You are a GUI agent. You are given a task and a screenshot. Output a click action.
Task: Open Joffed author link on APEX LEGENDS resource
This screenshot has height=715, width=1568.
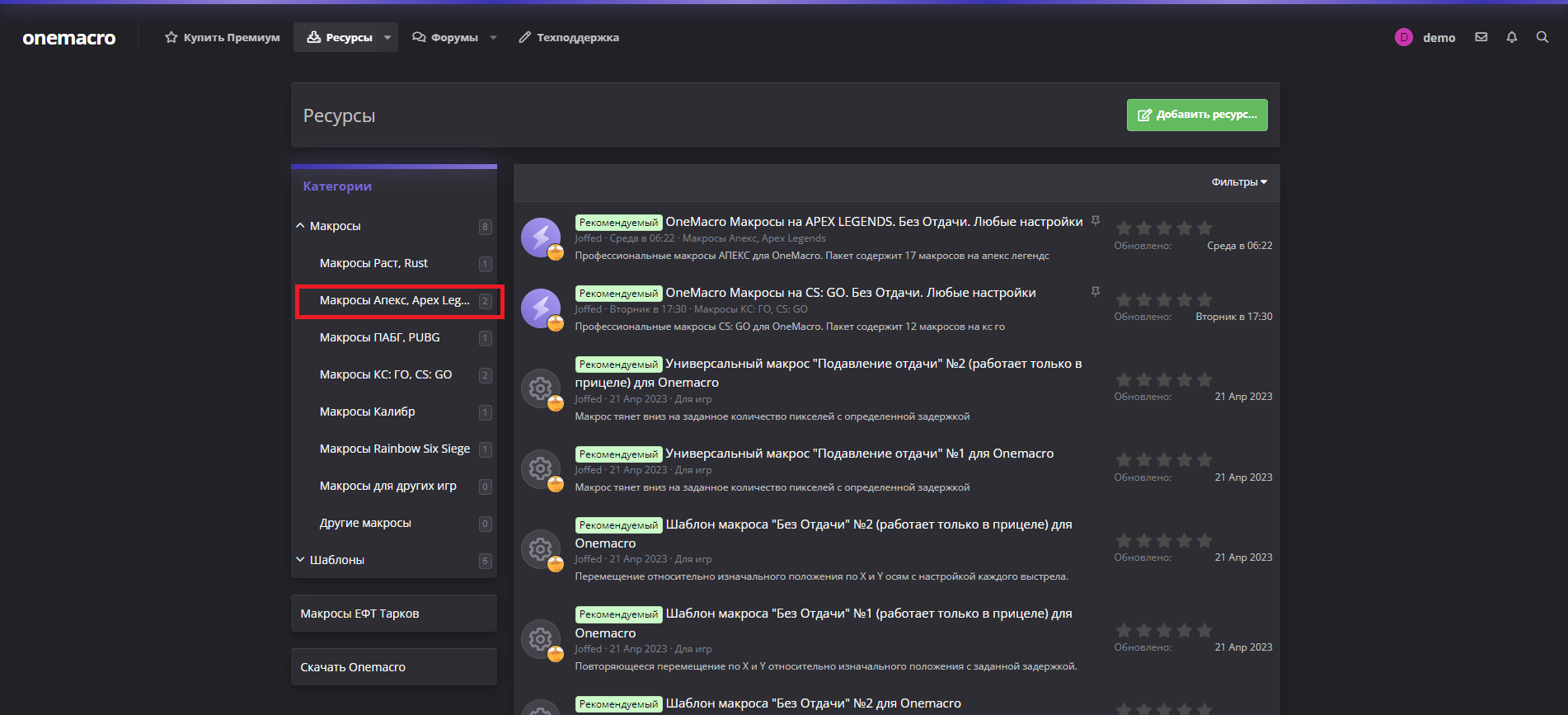click(x=588, y=238)
